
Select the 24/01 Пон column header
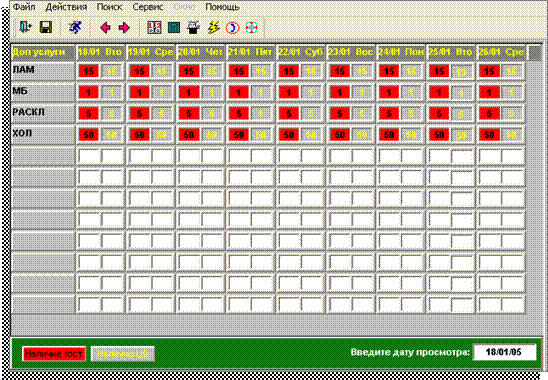coord(401,52)
